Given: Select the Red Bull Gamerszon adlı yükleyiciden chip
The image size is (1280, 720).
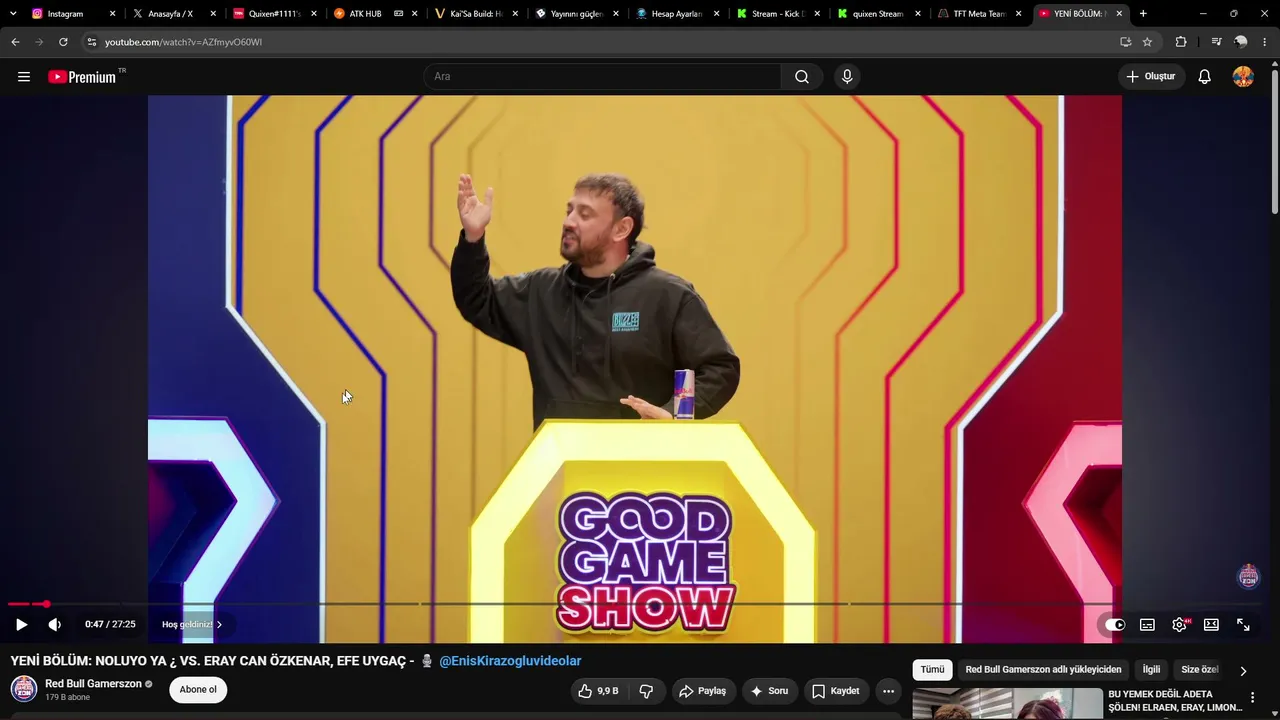Looking at the screenshot, I should click(x=1043, y=670).
